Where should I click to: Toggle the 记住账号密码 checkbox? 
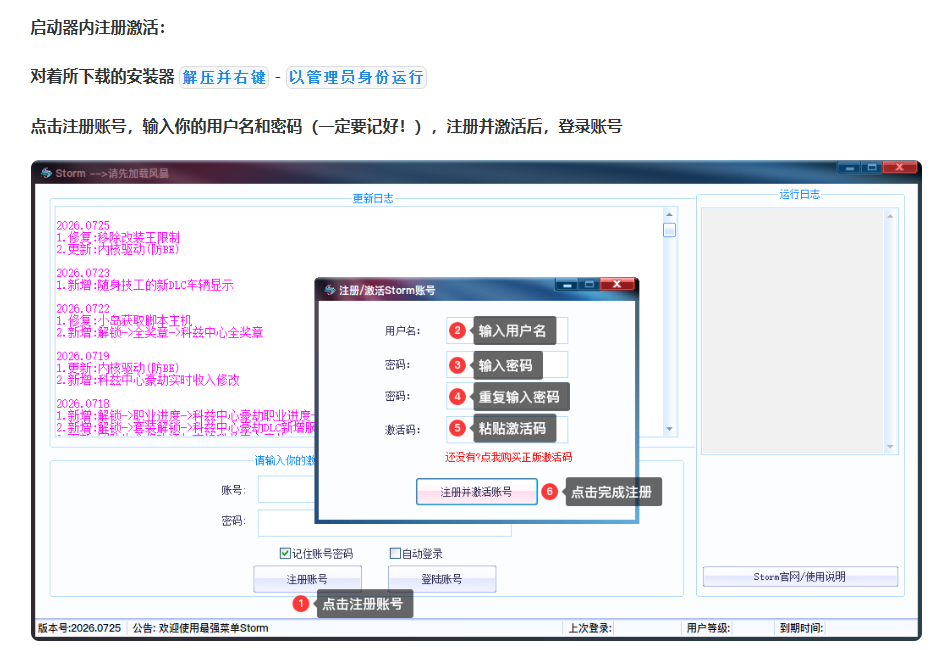coord(285,553)
